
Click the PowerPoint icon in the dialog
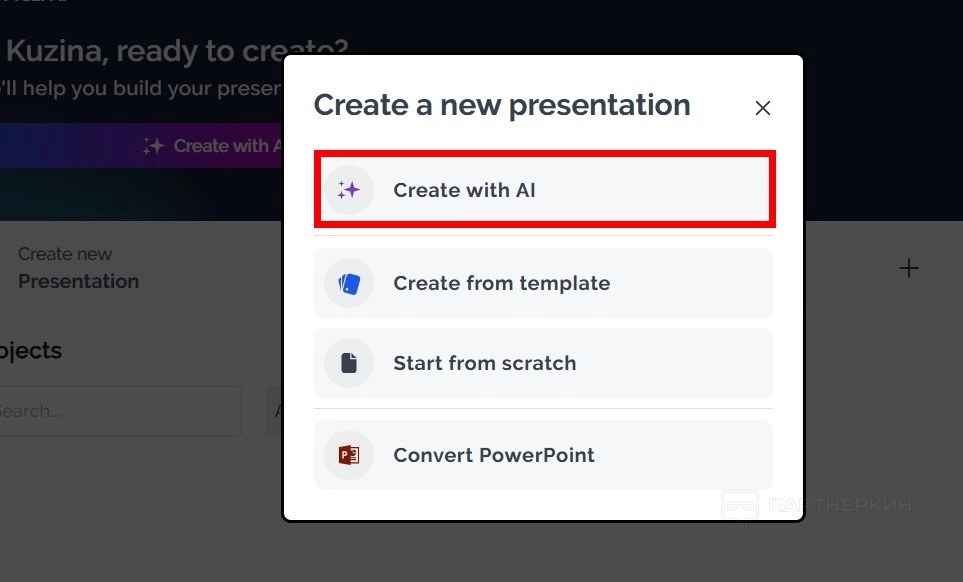click(348, 455)
